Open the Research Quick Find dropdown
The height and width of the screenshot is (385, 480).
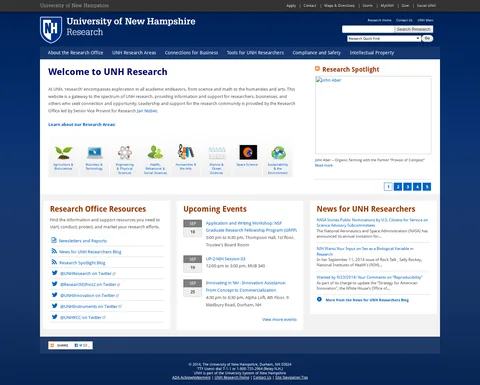[384, 39]
